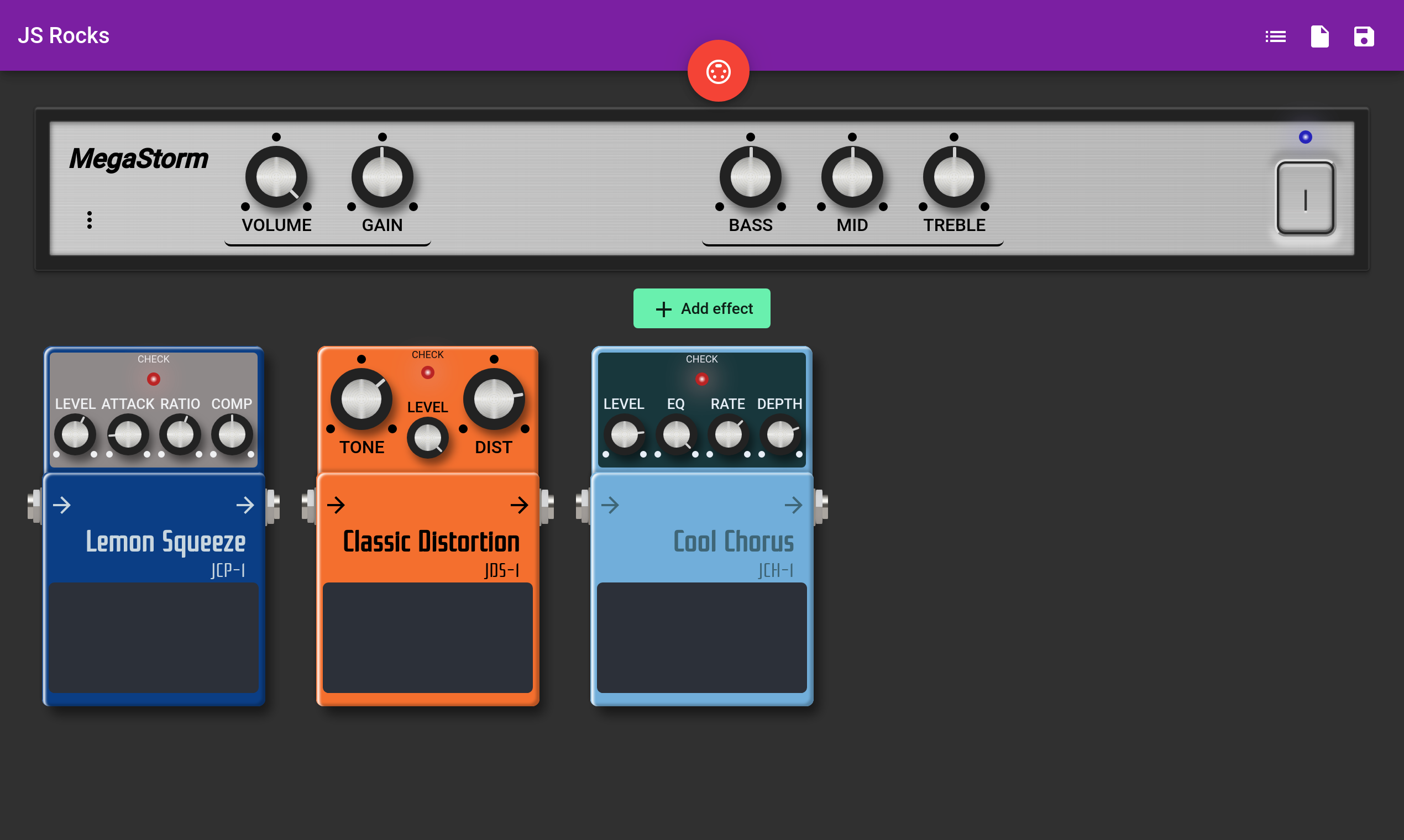Click the amp TREBLE knob

click(x=954, y=177)
